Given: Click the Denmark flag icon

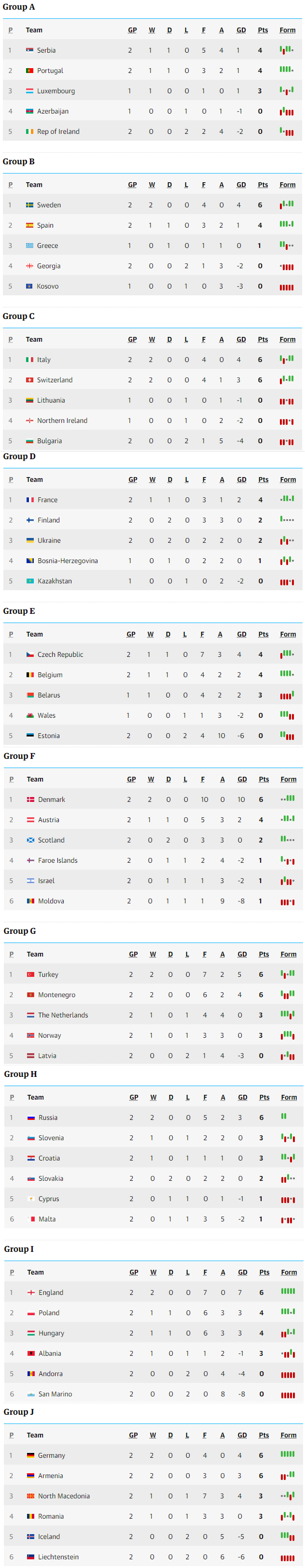Looking at the screenshot, I should [31, 799].
